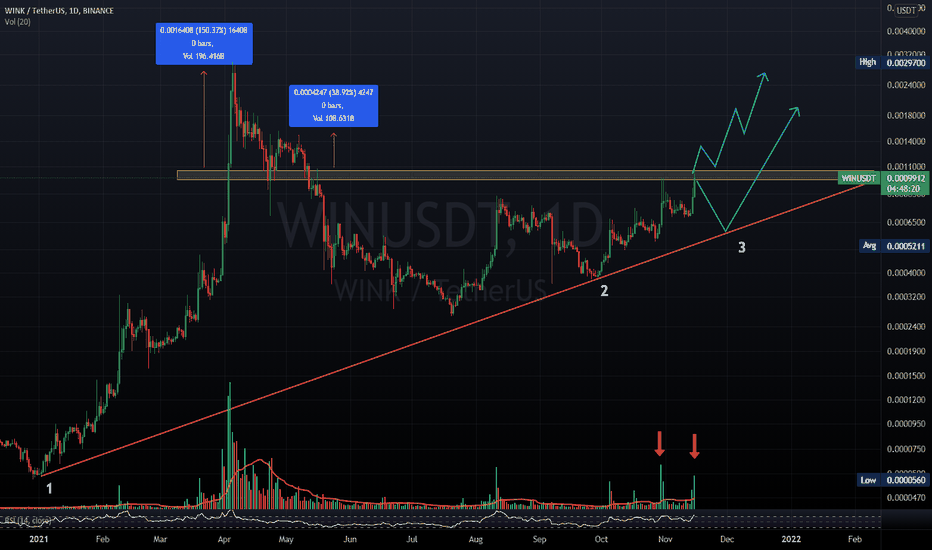Click the Avg price label tag
The width and height of the screenshot is (932, 550).
click(870, 246)
